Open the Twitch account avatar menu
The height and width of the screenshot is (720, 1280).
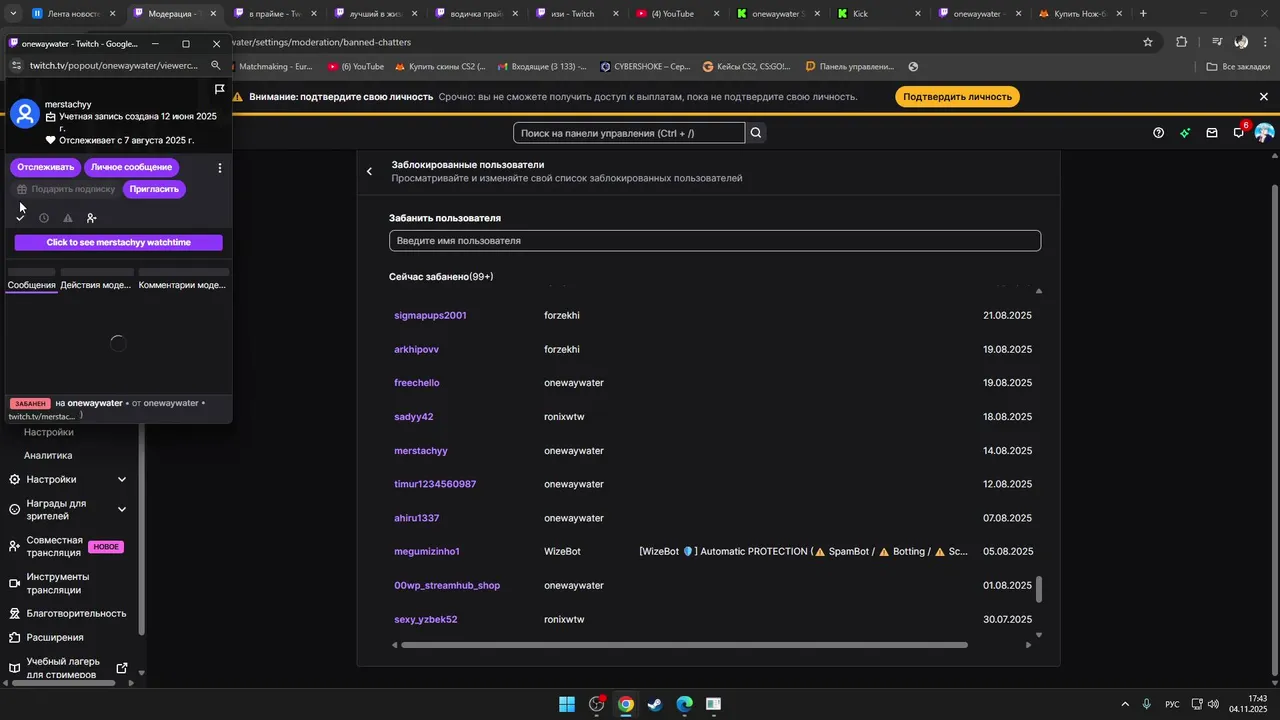tap(1264, 133)
